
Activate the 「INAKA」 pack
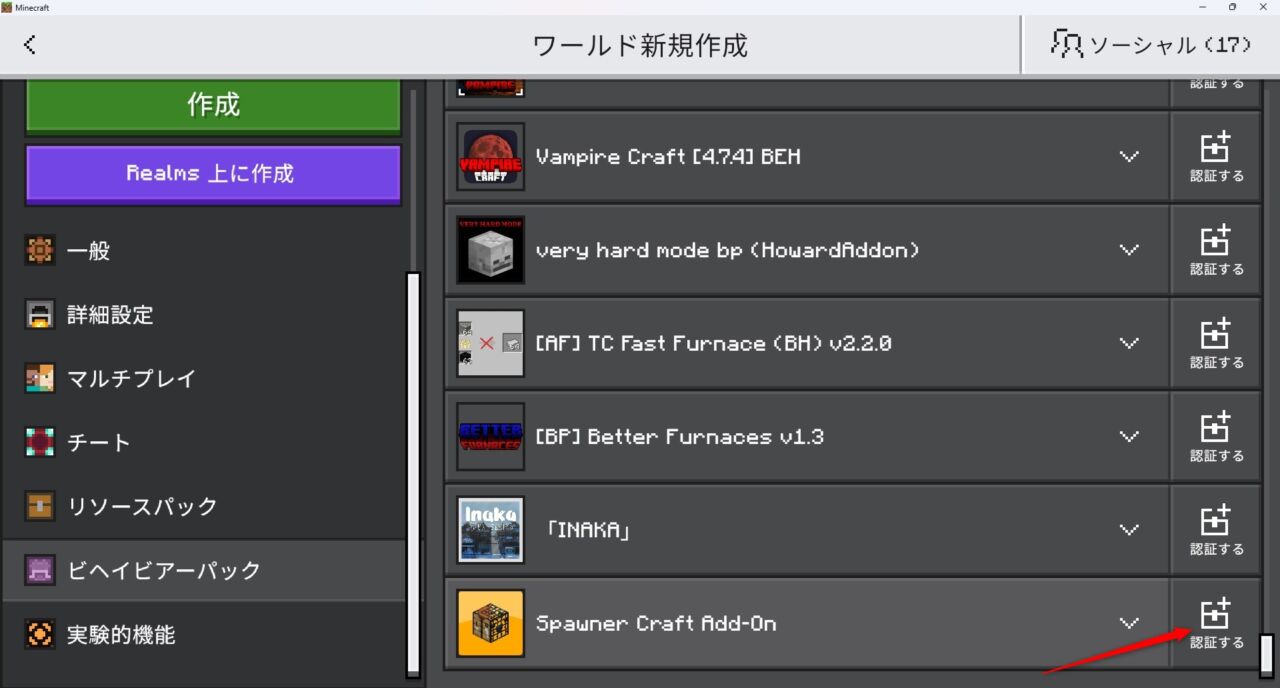tap(1216, 530)
